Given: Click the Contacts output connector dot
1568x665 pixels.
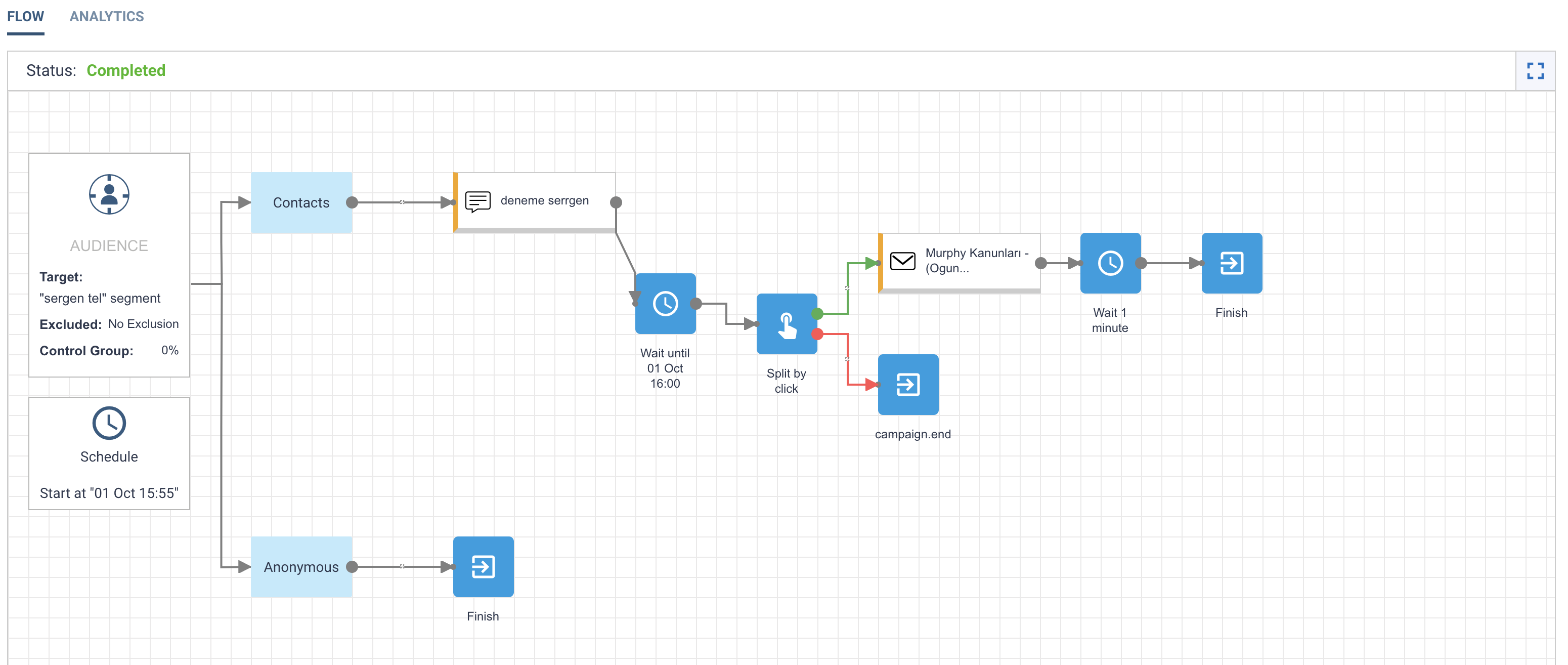Looking at the screenshot, I should [x=352, y=202].
